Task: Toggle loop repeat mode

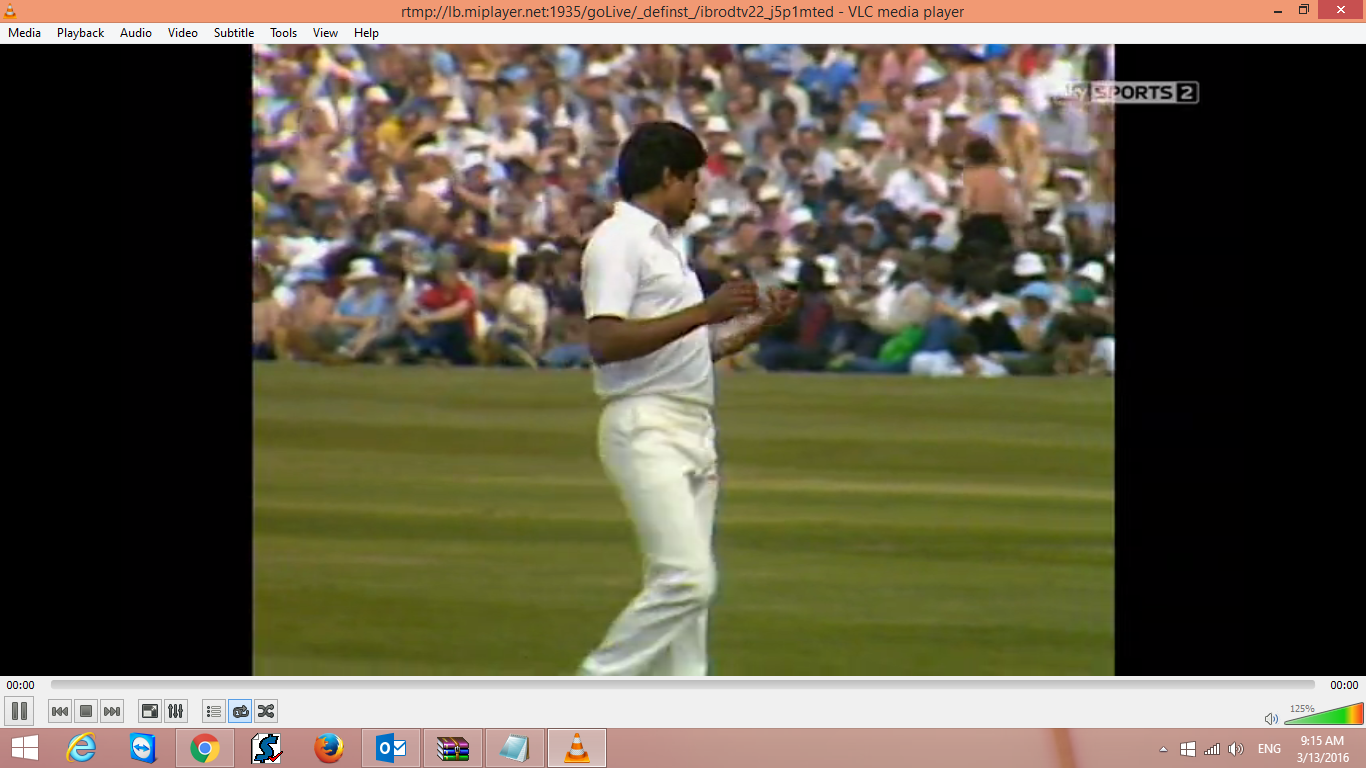Action: point(240,711)
